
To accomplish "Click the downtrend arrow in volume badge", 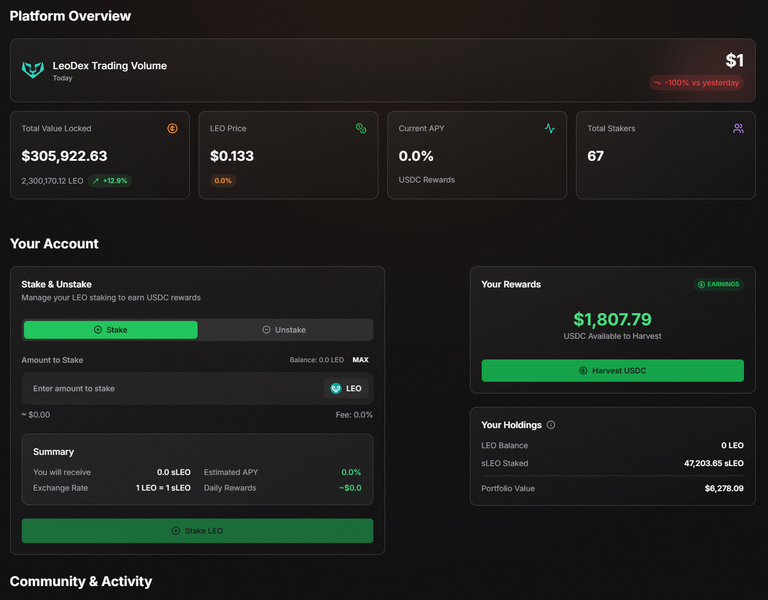I will click(657, 83).
